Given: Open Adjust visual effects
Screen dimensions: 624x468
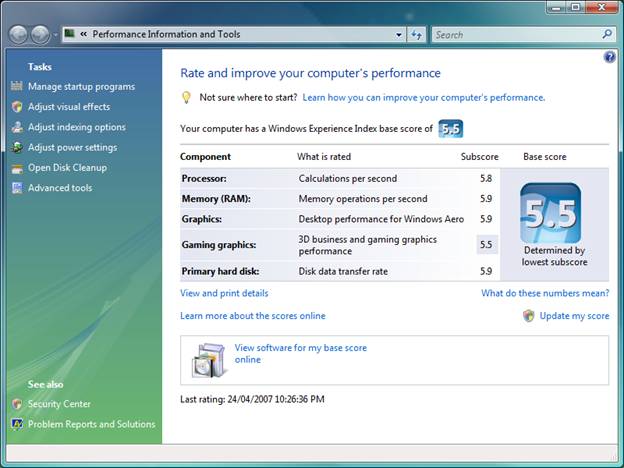Looking at the screenshot, I should (x=69, y=107).
